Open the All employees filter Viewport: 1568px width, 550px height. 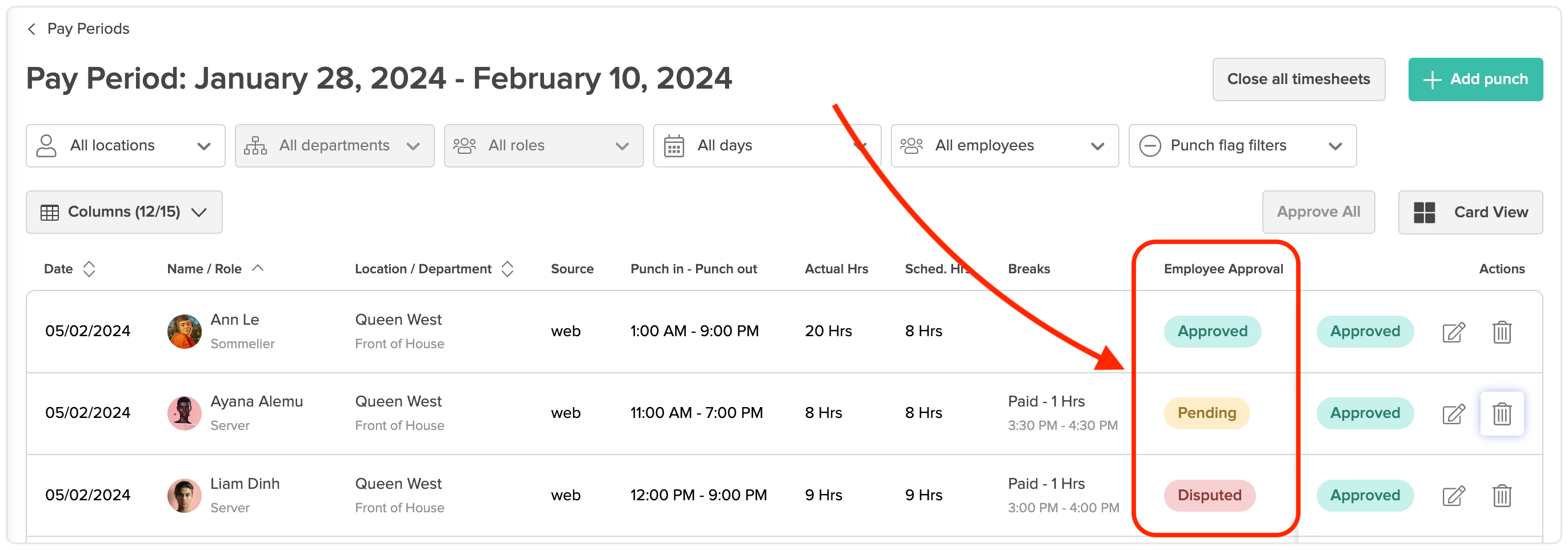pyautogui.click(x=1004, y=146)
